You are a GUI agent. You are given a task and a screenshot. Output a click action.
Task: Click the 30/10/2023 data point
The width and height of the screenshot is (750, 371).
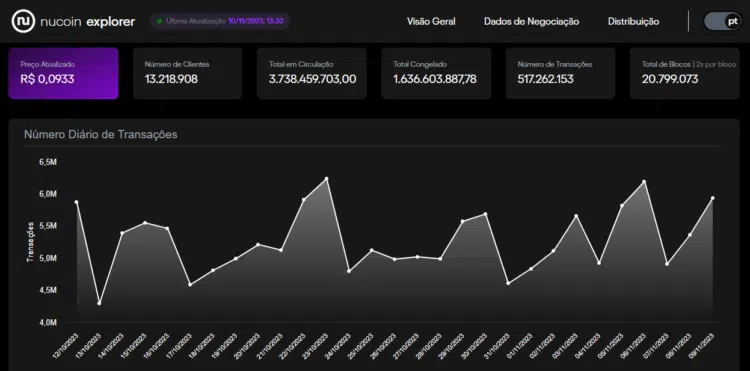[485, 214]
